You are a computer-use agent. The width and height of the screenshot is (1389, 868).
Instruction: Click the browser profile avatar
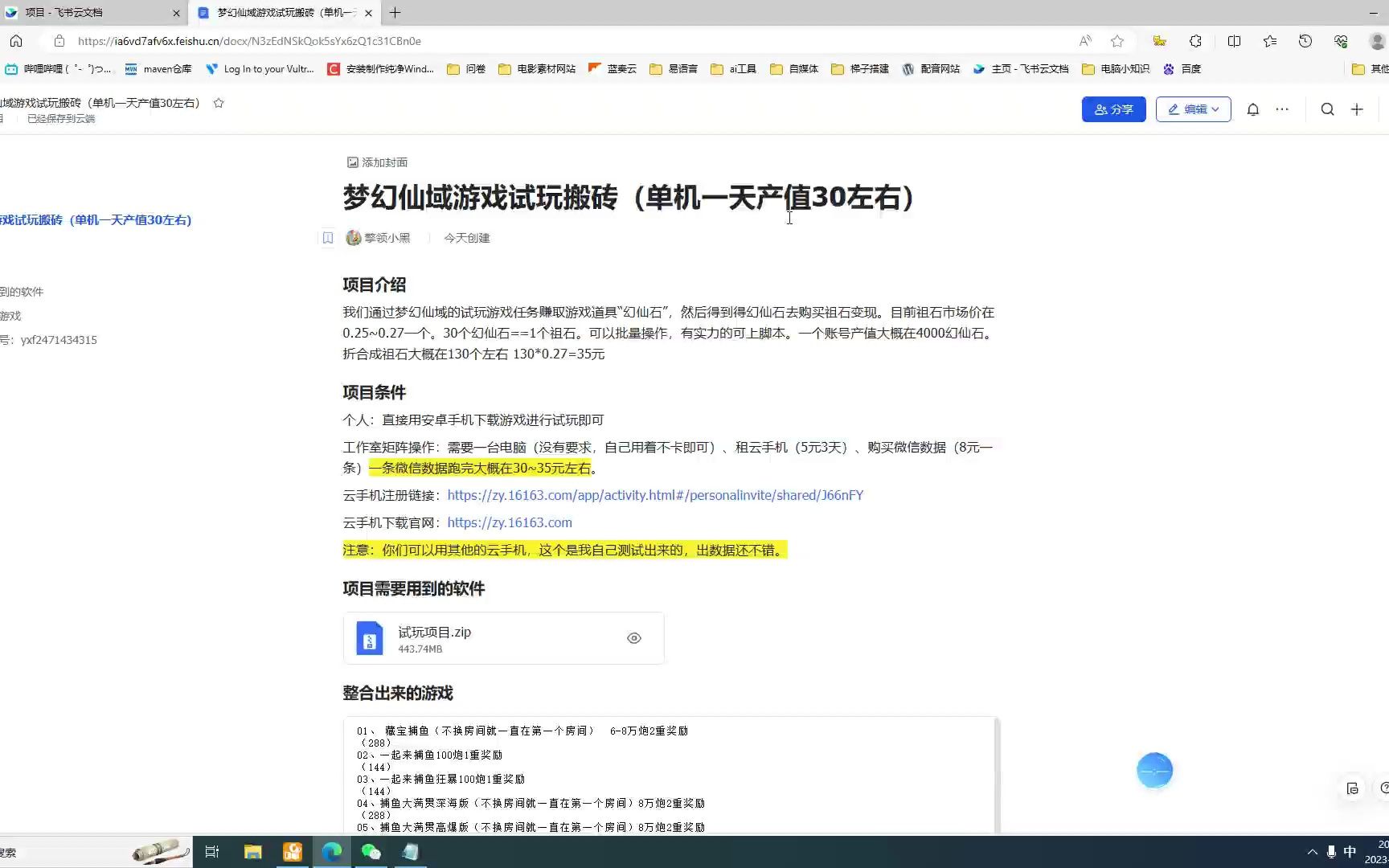click(x=1378, y=41)
